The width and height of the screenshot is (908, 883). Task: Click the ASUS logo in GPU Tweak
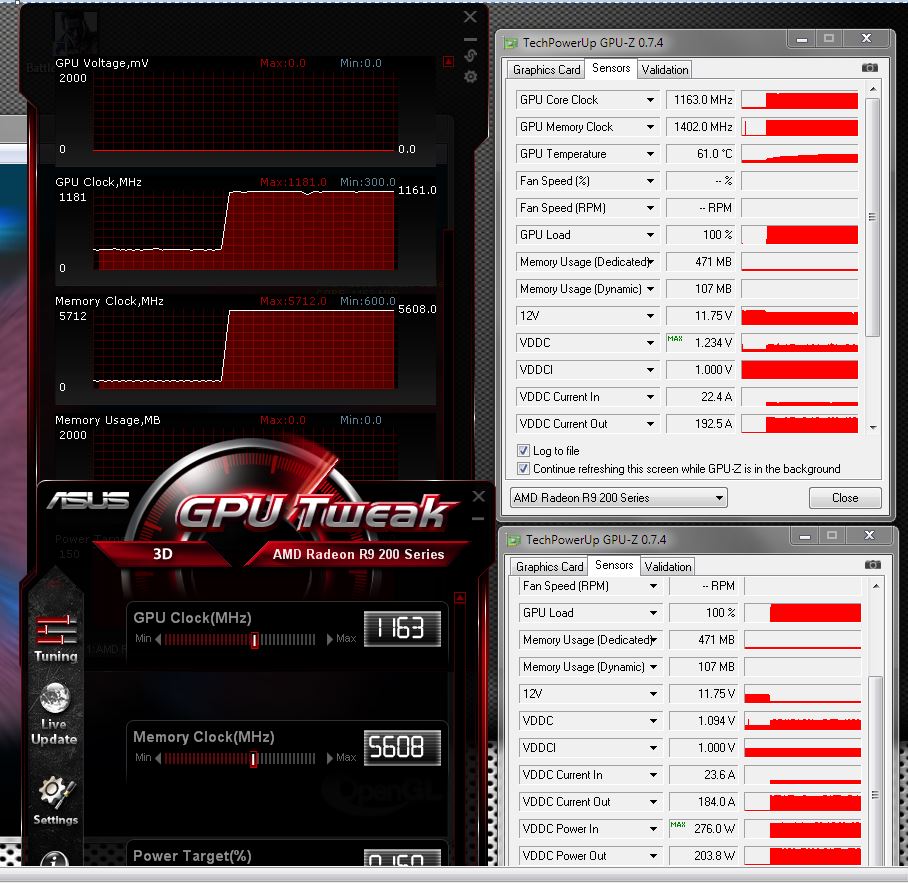(89, 500)
